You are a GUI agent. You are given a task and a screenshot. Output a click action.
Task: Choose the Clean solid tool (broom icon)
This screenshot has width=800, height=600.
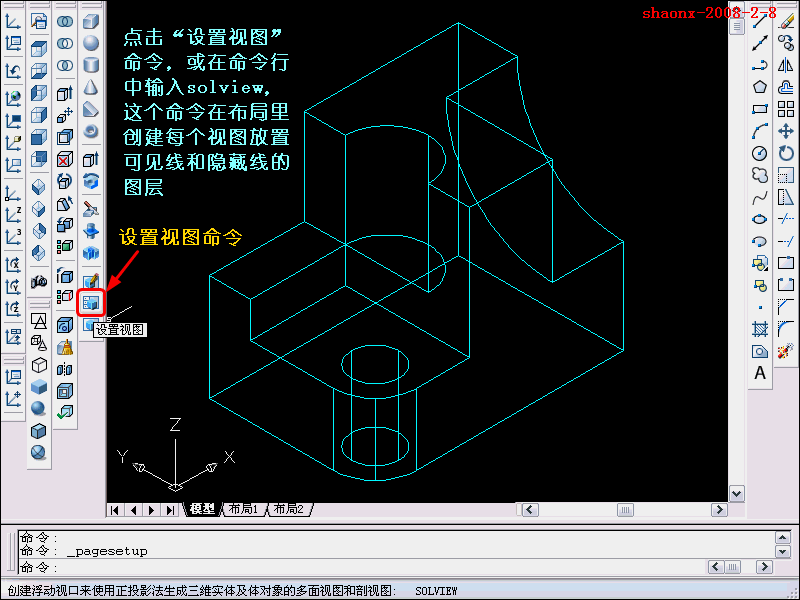tap(65, 347)
